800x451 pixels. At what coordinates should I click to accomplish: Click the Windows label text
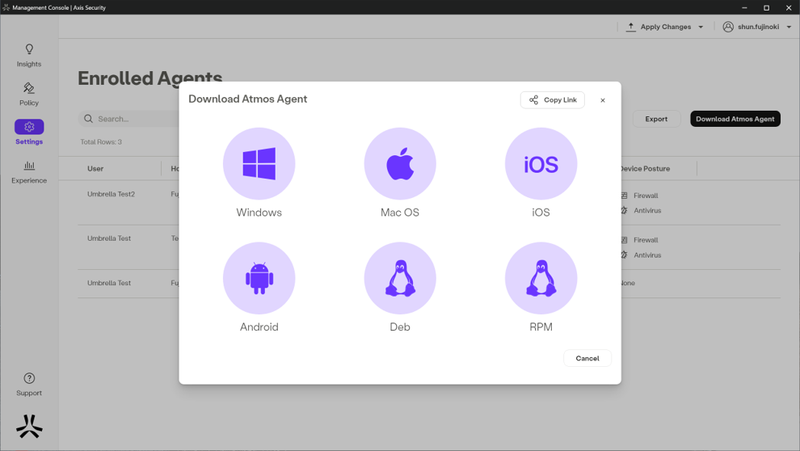[x=259, y=212]
